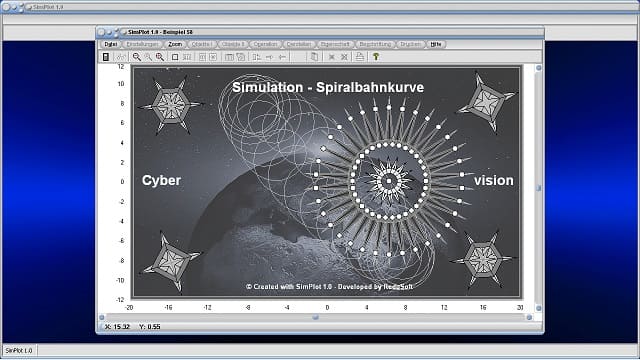Click the 'Cyber' label in plot
The height and width of the screenshot is (360, 640).
[161, 180]
